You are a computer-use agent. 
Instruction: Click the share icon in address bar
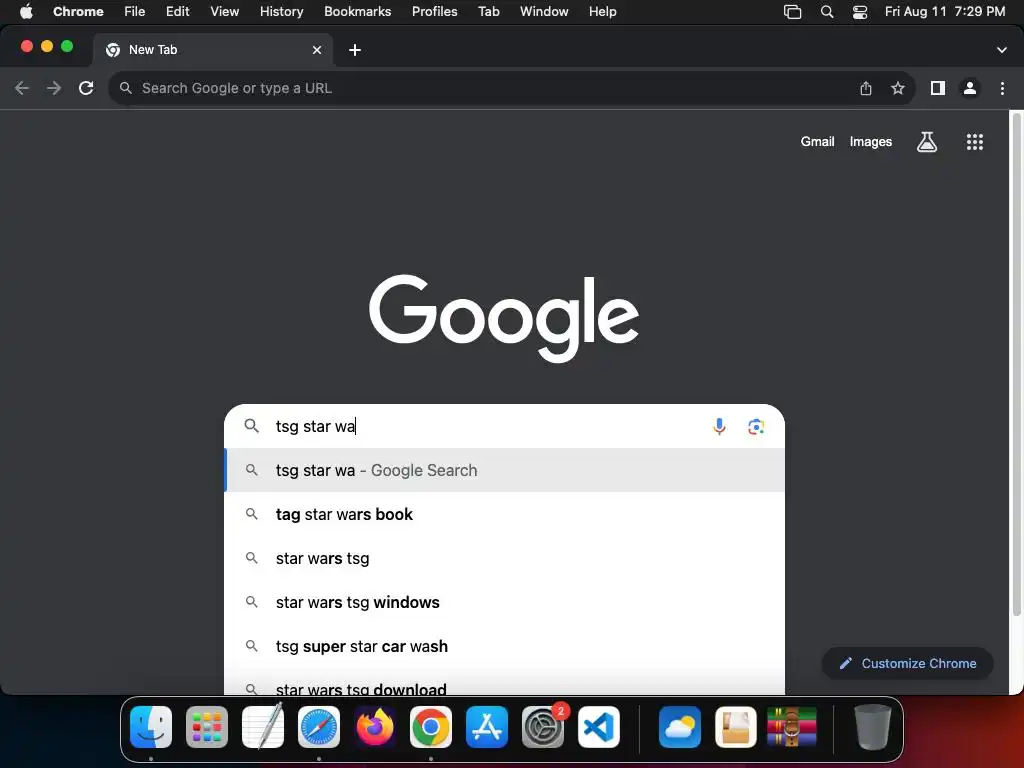(866, 88)
